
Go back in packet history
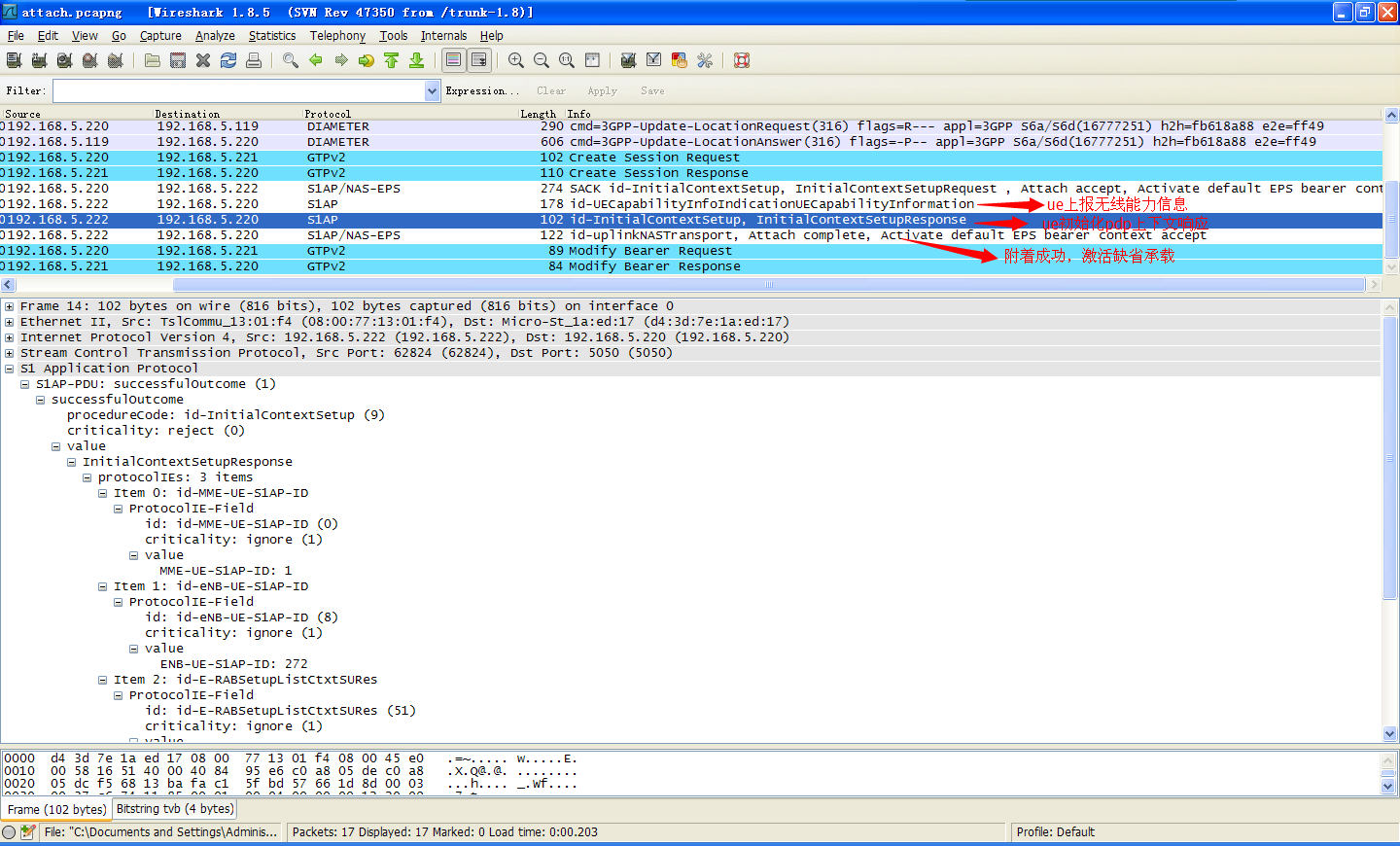pyautogui.click(x=316, y=60)
